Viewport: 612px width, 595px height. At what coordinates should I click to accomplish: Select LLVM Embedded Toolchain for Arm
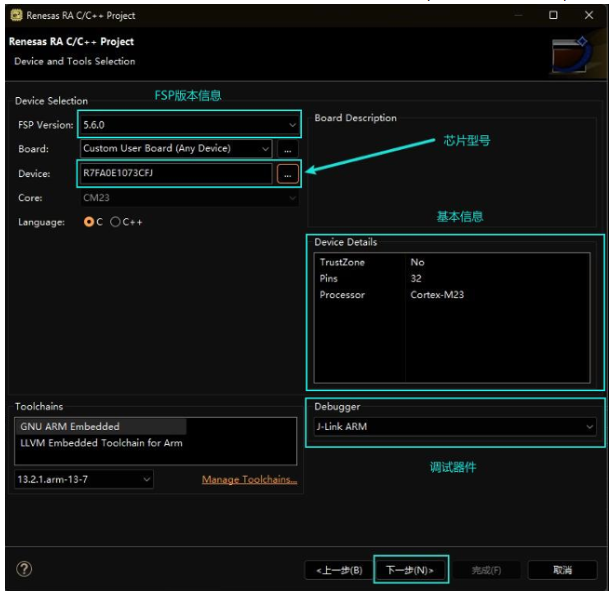point(101,443)
